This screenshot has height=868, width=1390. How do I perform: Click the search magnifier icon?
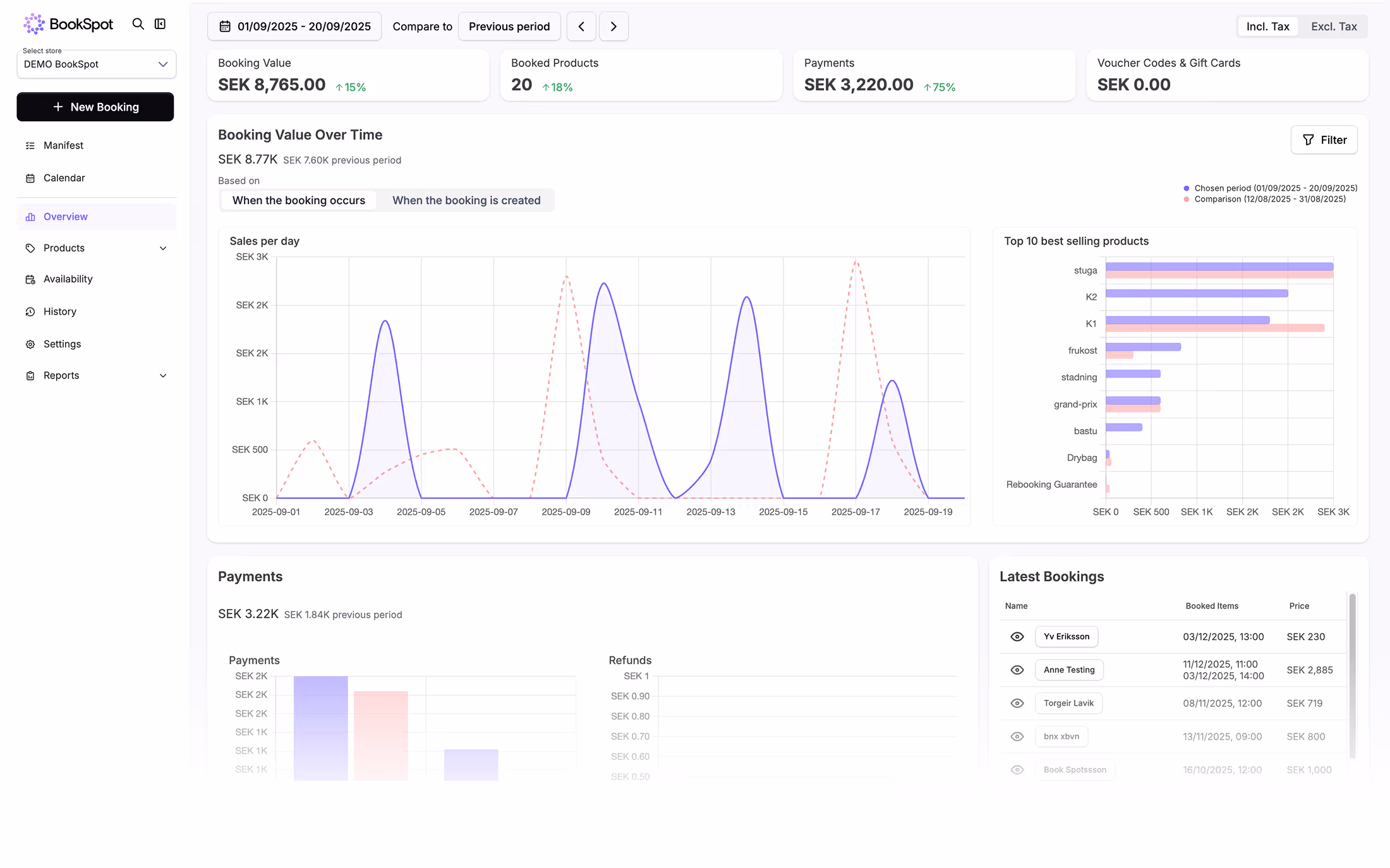click(138, 24)
